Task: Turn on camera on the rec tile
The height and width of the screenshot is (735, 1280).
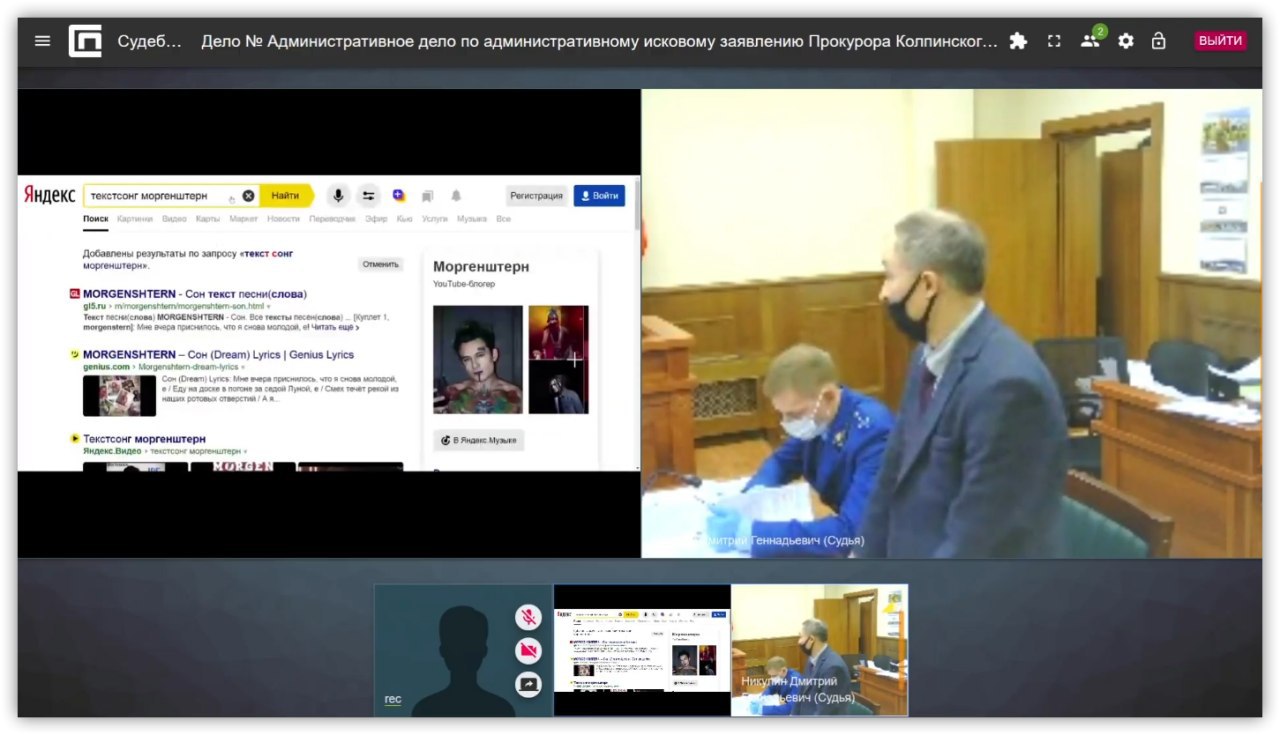Action: coord(528,651)
